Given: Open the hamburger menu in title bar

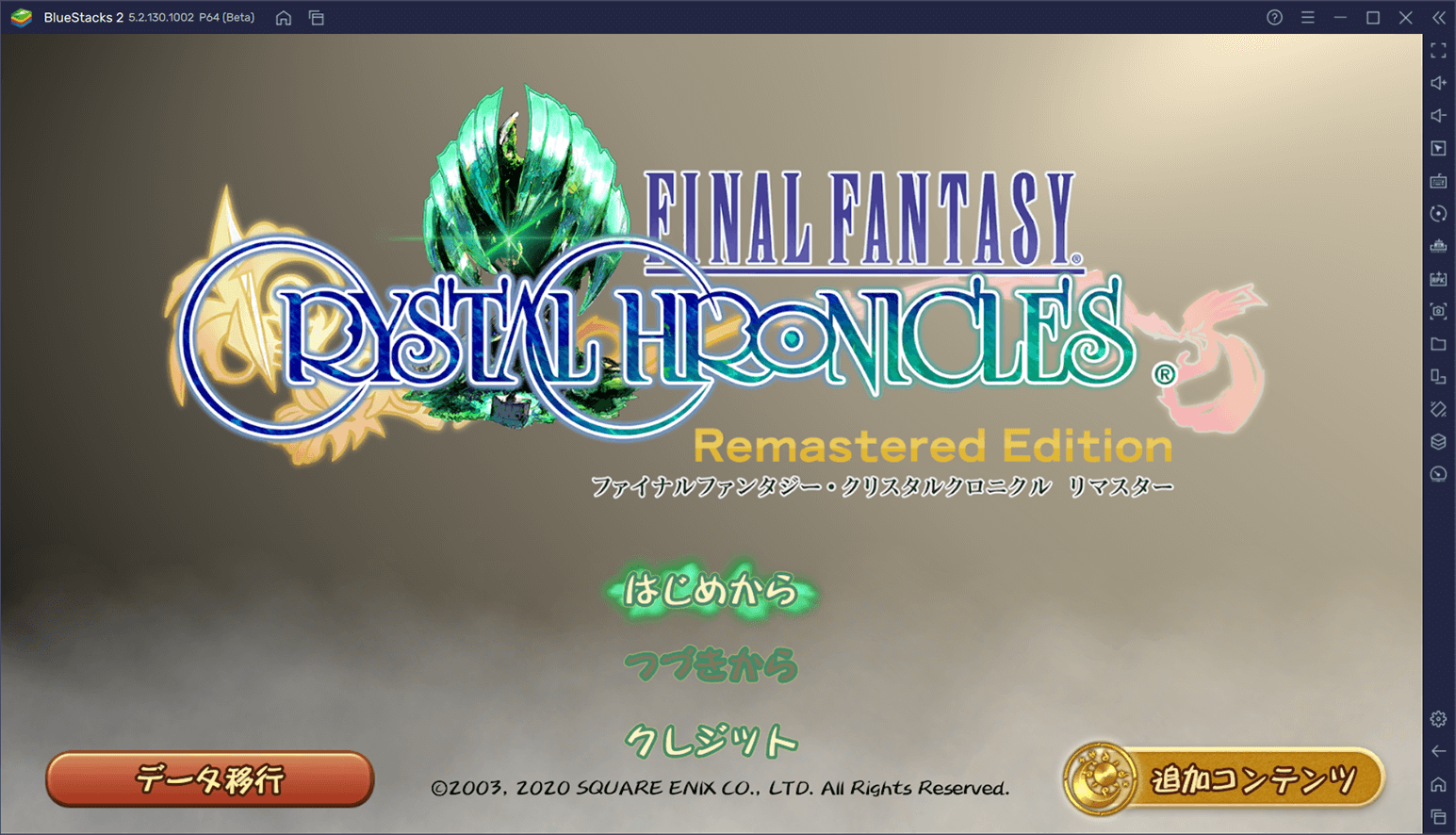Looking at the screenshot, I should 1307,17.
